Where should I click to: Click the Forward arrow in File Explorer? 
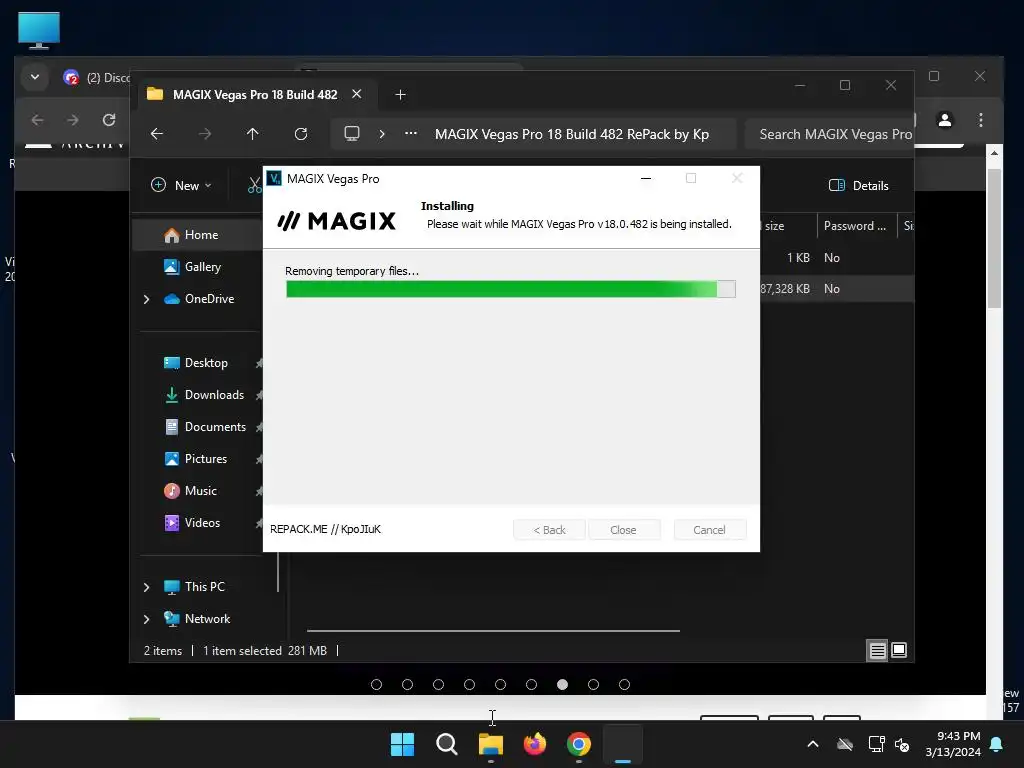[x=205, y=134]
